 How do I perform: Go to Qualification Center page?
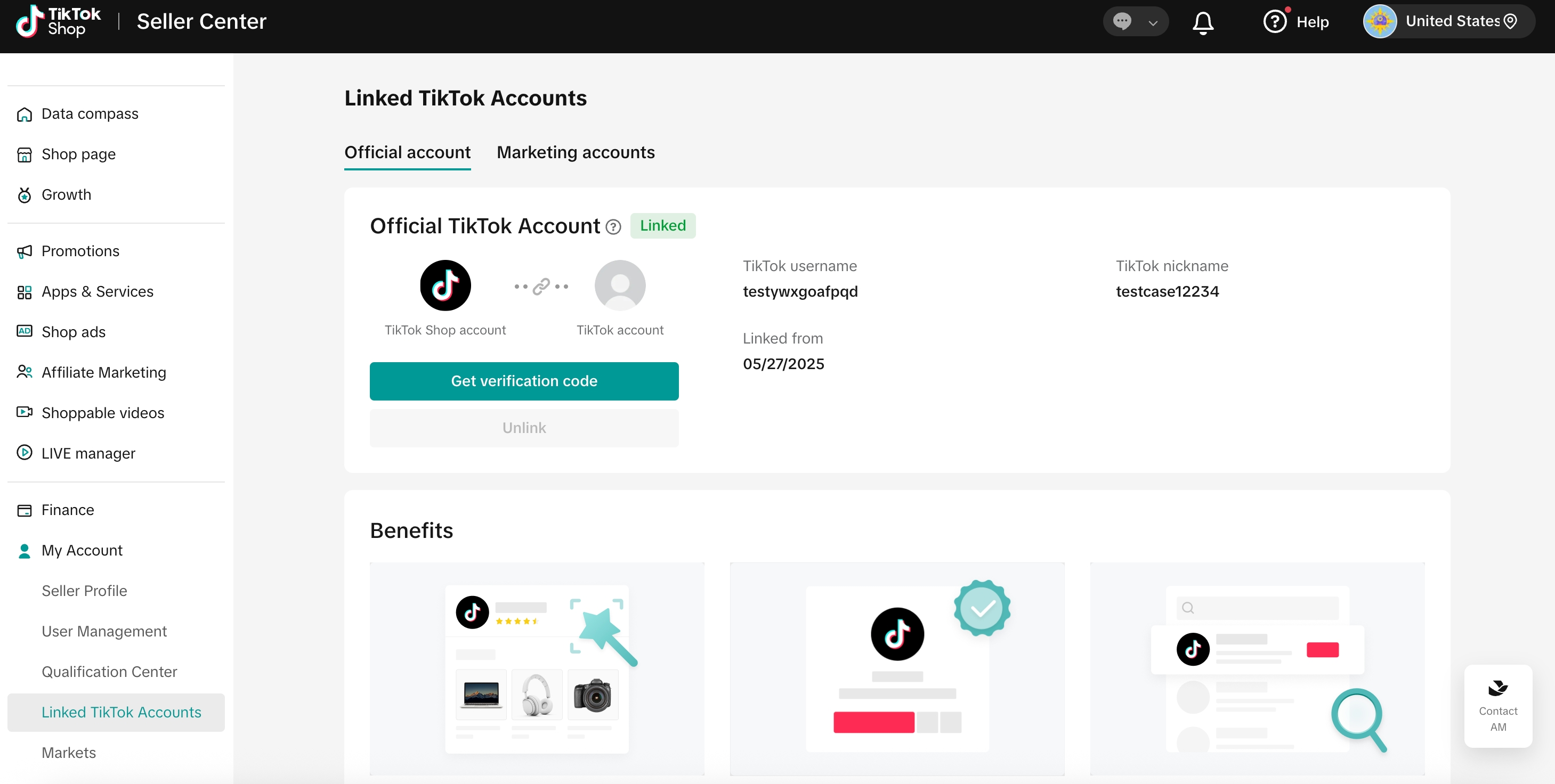point(109,671)
